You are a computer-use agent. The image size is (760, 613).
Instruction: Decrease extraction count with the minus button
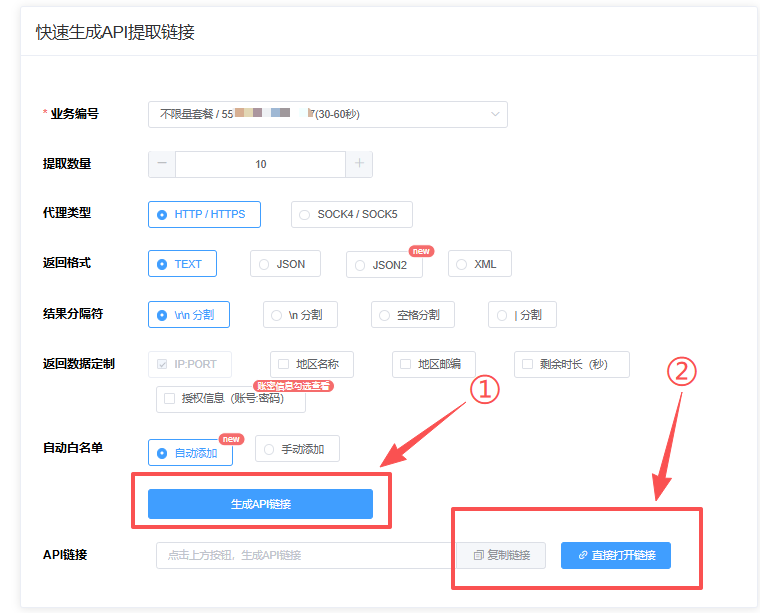click(x=162, y=164)
